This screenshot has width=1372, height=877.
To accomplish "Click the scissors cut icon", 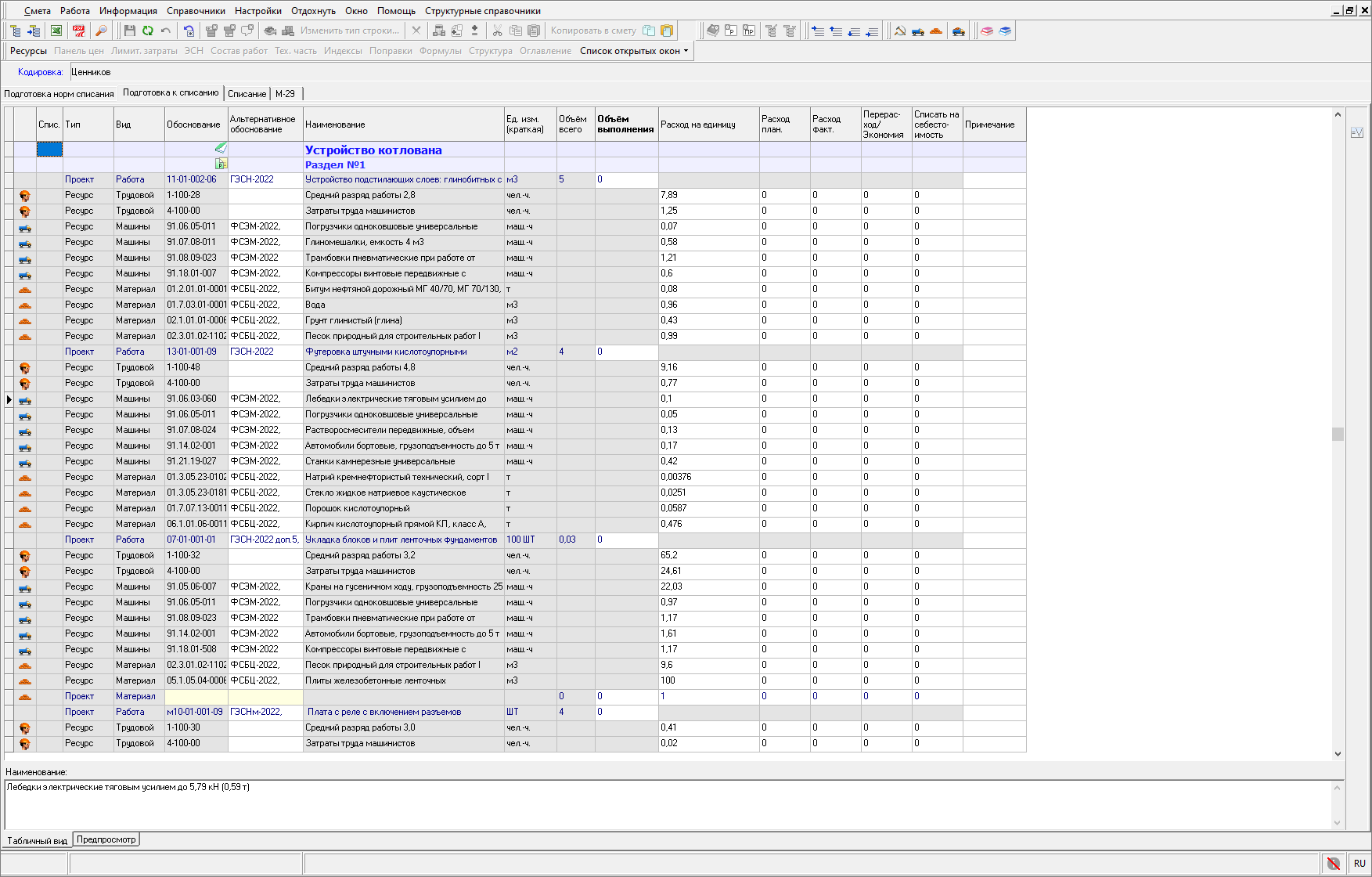I will pyautogui.click(x=497, y=31).
